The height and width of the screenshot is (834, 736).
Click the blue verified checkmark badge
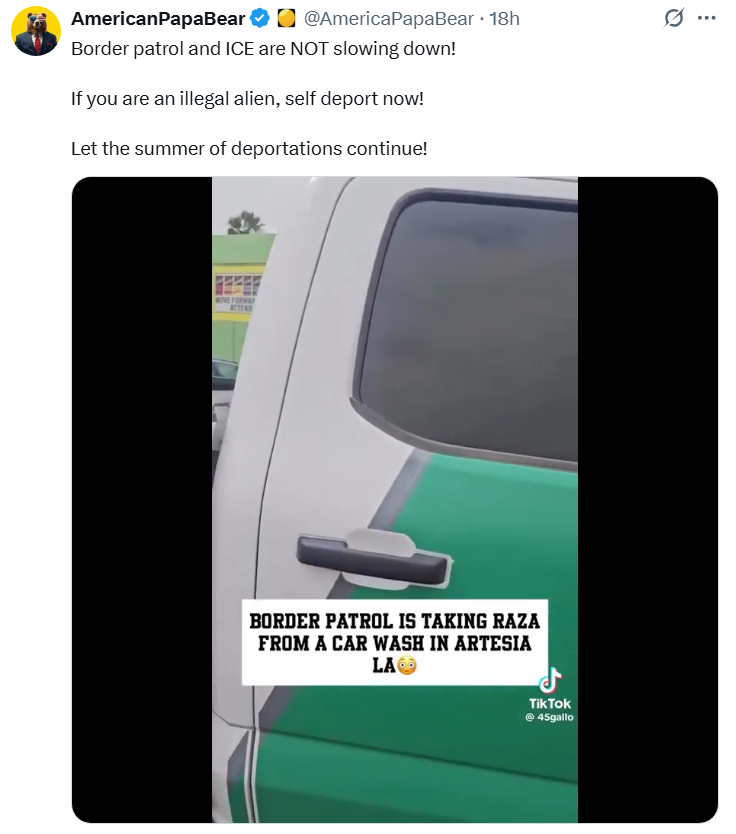point(260,19)
